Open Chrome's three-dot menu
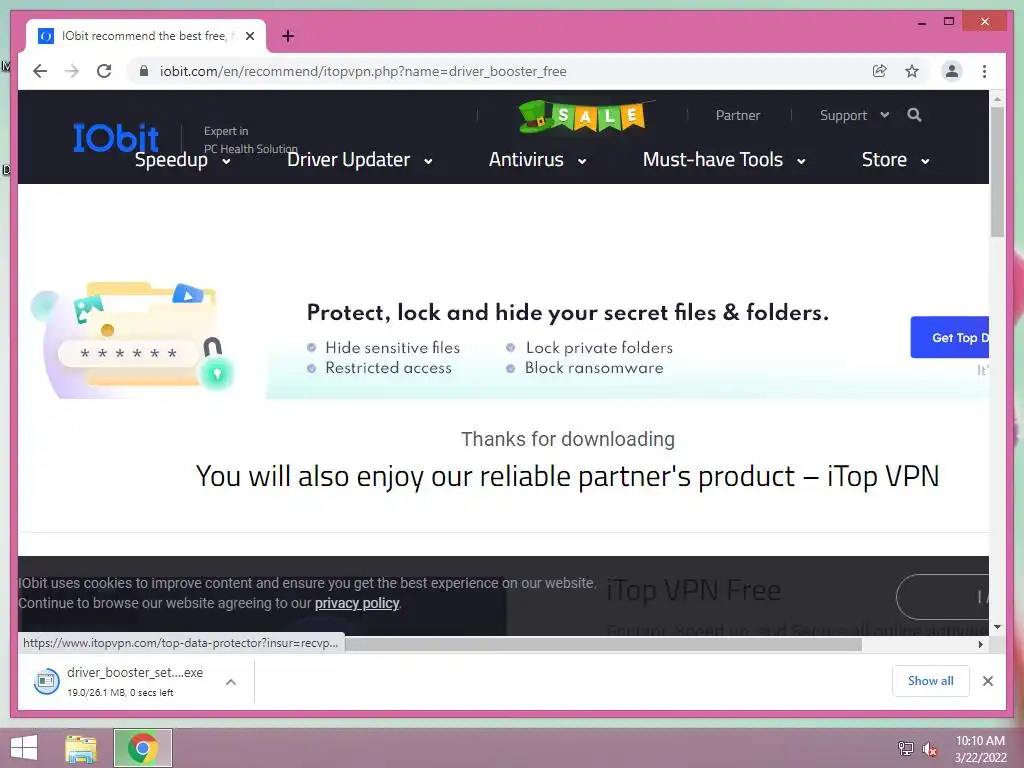The image size is (1024, 768). pyautogui.click(x=984, y=71)
